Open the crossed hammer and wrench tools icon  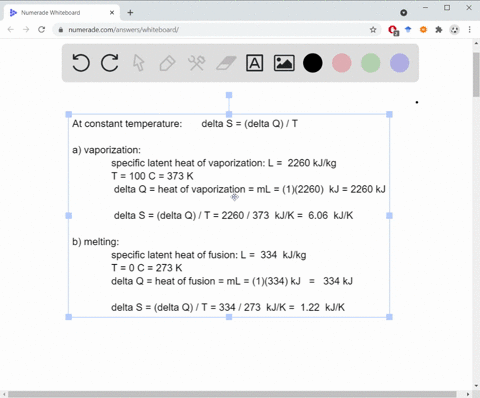coord(197,63)
